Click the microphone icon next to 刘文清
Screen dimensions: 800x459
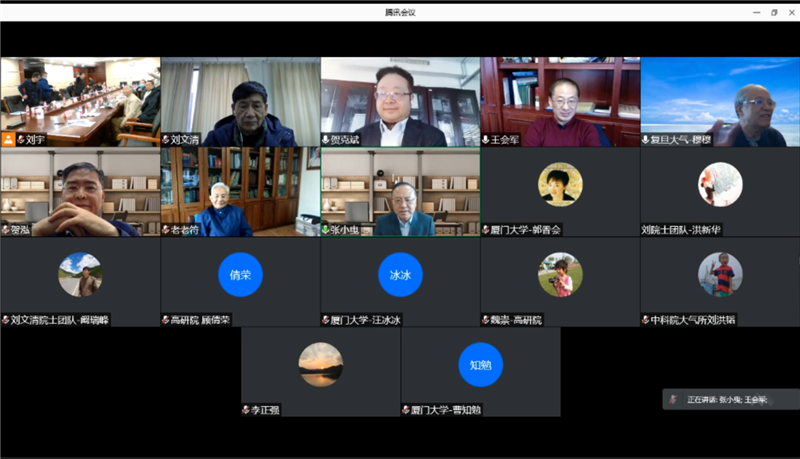[x=166, y=140]
